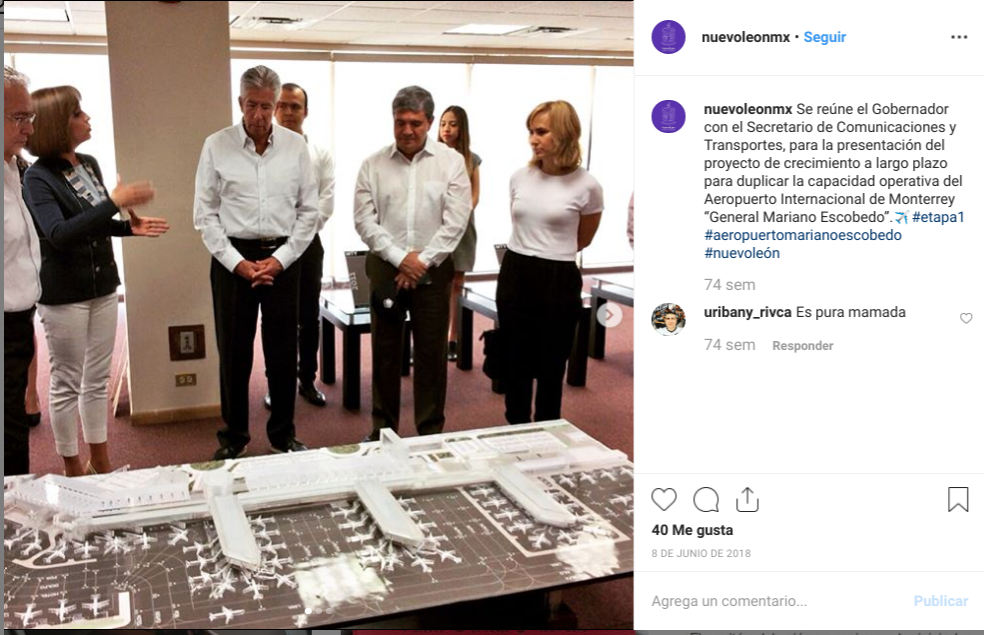The width and height of the screenshot is (984, 635).
Task: Open the #nuevoleón hashtag
Action: pos(742,253)
